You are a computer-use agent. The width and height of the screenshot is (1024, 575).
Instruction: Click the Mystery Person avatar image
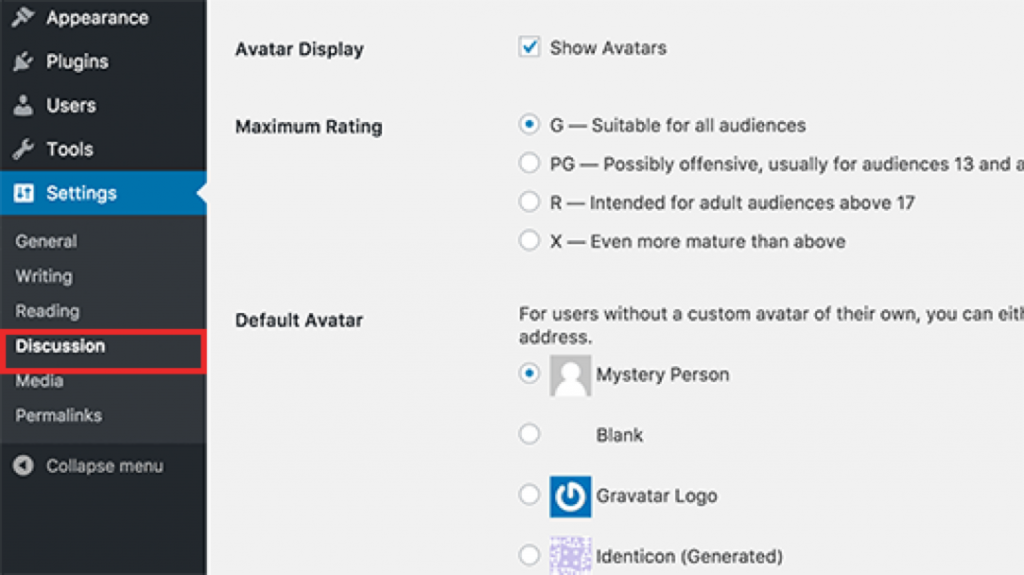pos(570,375)
